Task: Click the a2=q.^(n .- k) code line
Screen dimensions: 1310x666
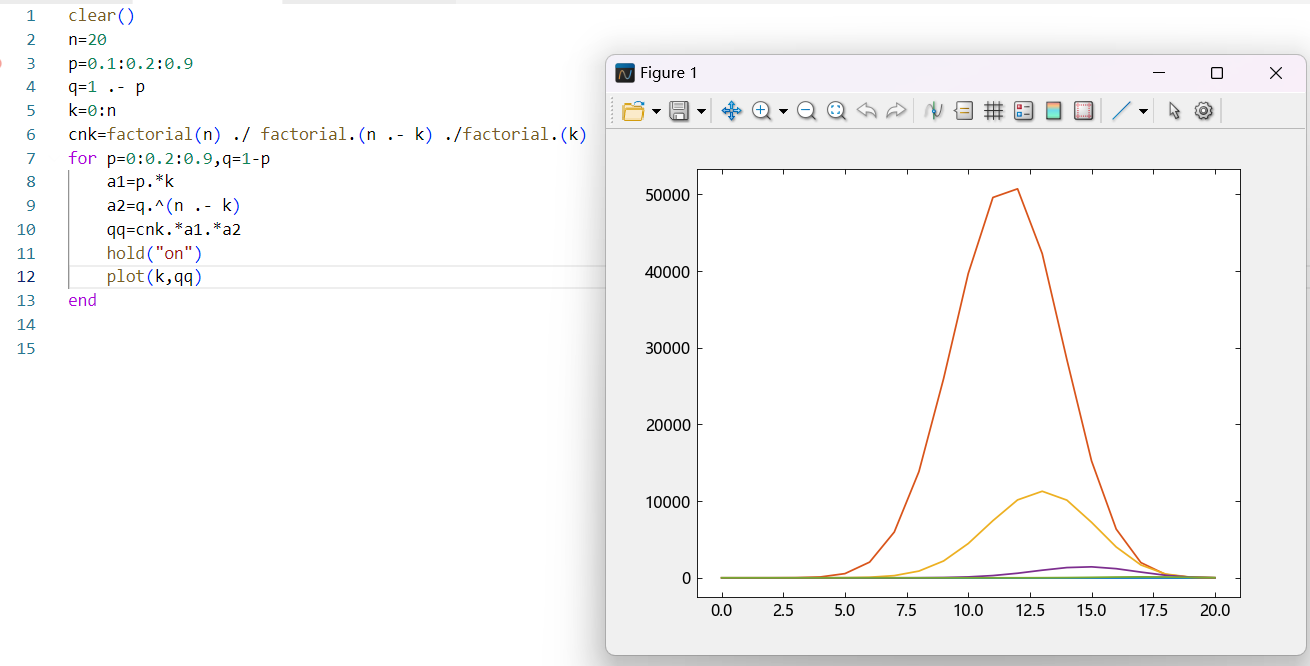Action: click(x=174, y=206)
